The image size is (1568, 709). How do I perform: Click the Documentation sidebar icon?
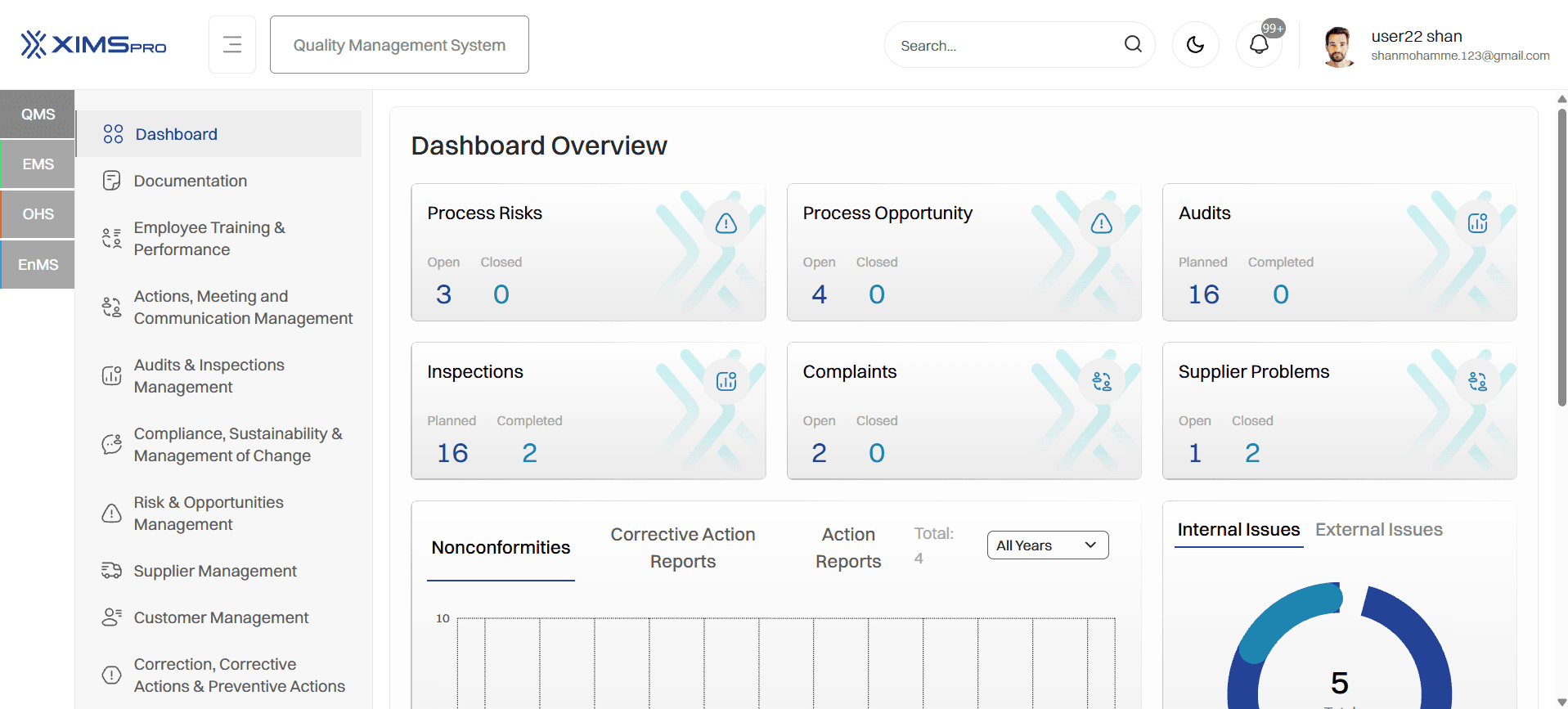point(112,181)
